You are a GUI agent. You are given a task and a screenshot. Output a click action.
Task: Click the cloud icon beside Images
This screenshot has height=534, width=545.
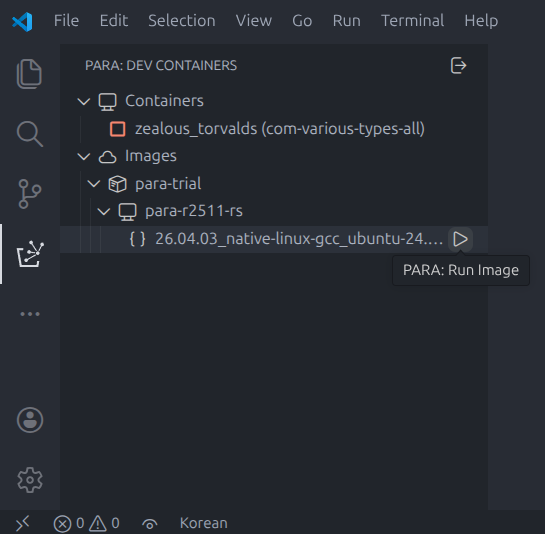pyautogui.click(x=107, y=157)
